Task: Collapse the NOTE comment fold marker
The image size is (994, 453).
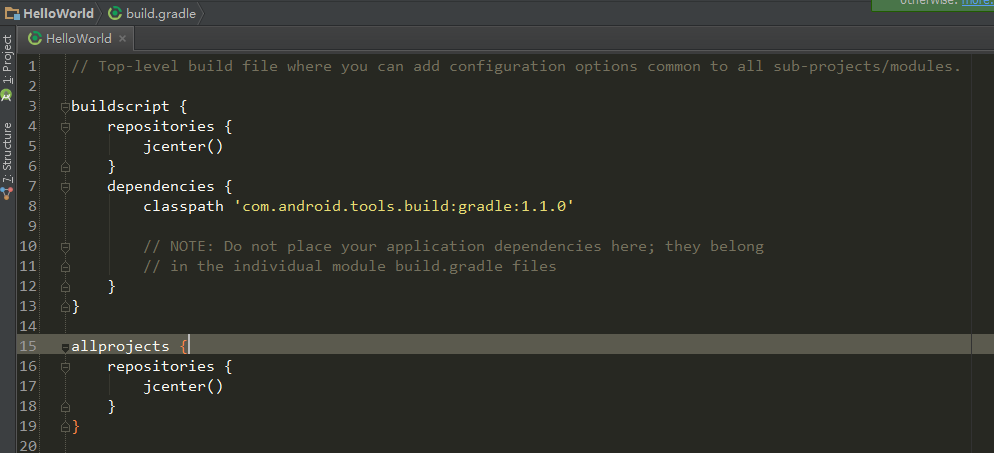Action: 65,247
